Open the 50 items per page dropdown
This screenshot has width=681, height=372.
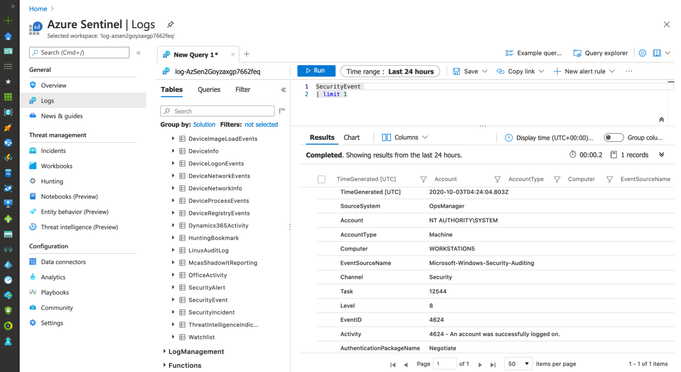point(518,364)
